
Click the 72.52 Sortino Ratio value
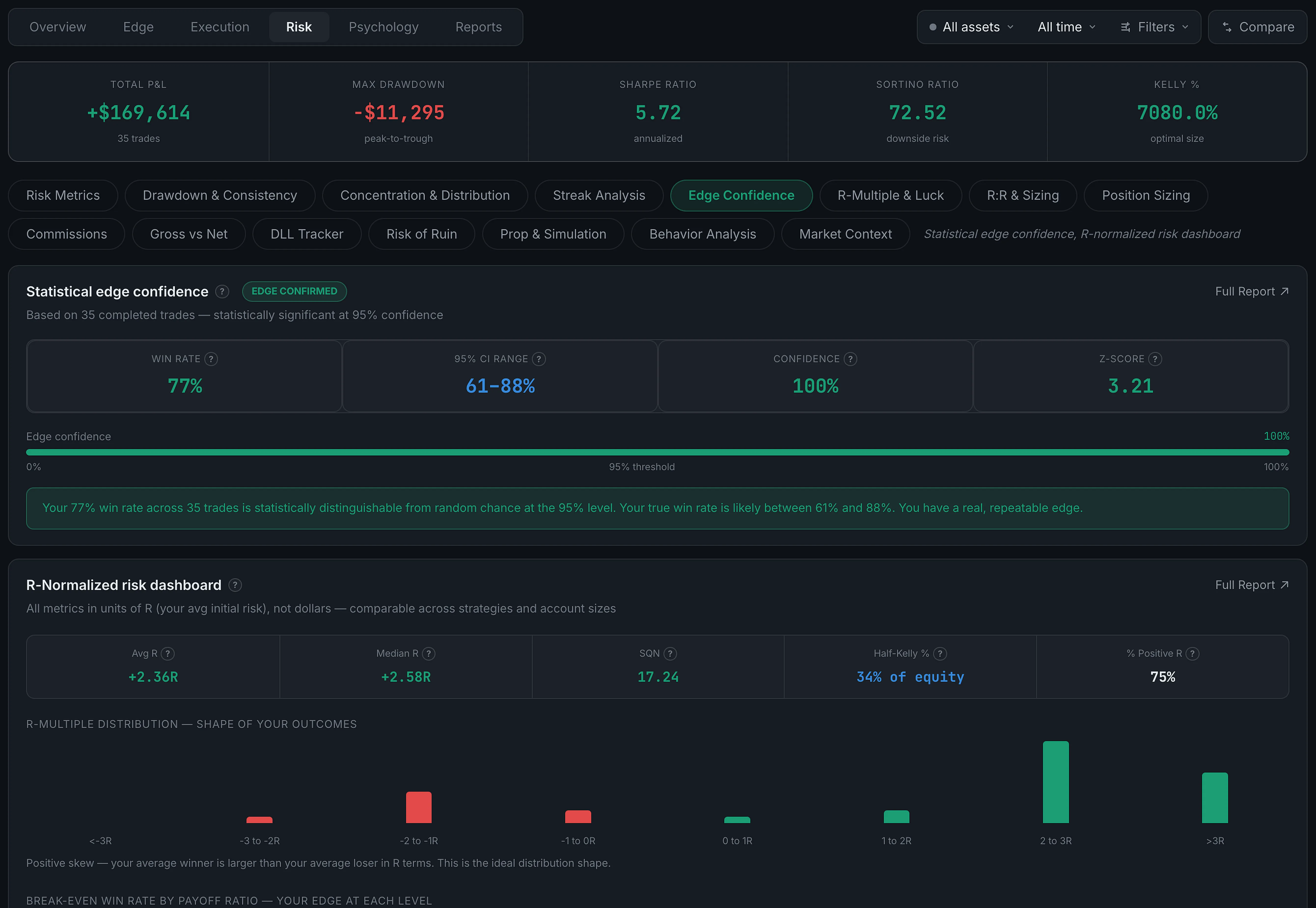tap(917, 113)
